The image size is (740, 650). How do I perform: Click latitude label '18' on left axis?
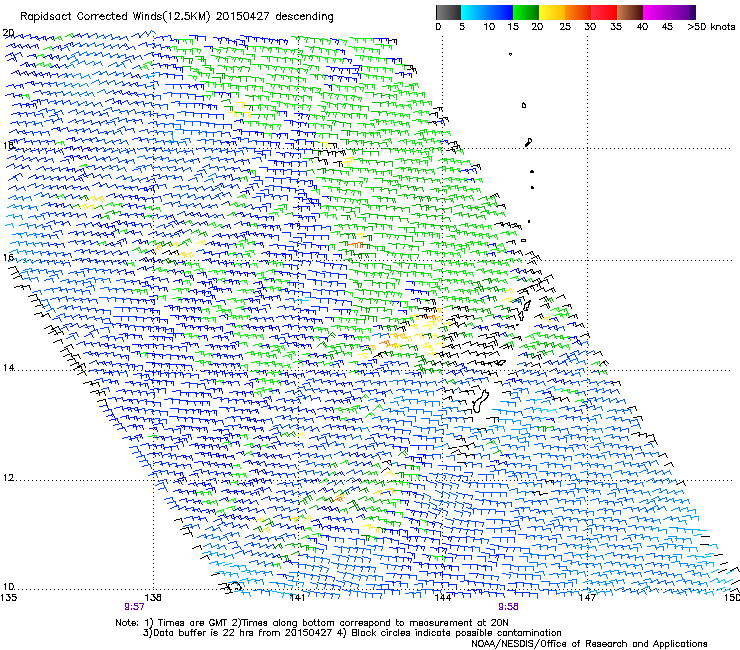[x=8, y=145]
